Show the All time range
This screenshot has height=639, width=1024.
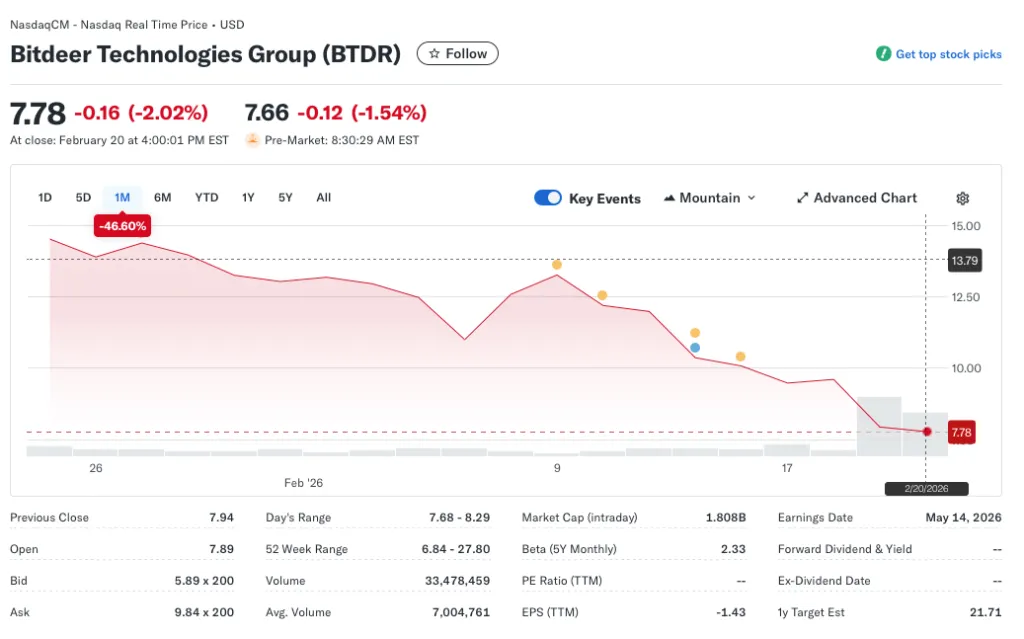pos(324,198)
